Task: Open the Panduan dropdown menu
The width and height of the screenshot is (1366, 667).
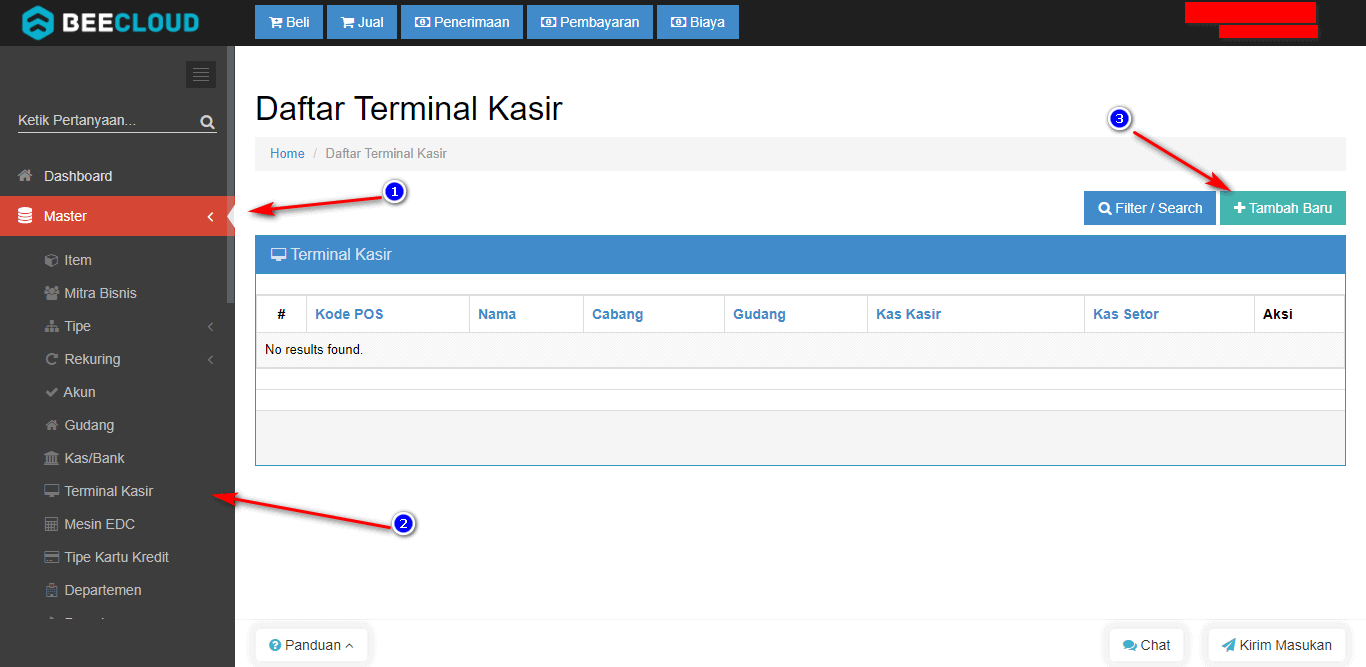Action: (x=311, y=645)
